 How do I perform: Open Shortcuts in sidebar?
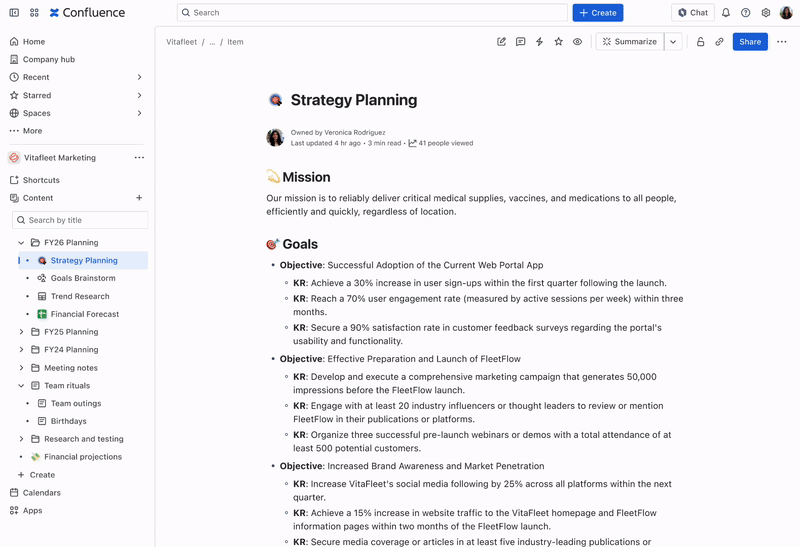pos(41,180)
